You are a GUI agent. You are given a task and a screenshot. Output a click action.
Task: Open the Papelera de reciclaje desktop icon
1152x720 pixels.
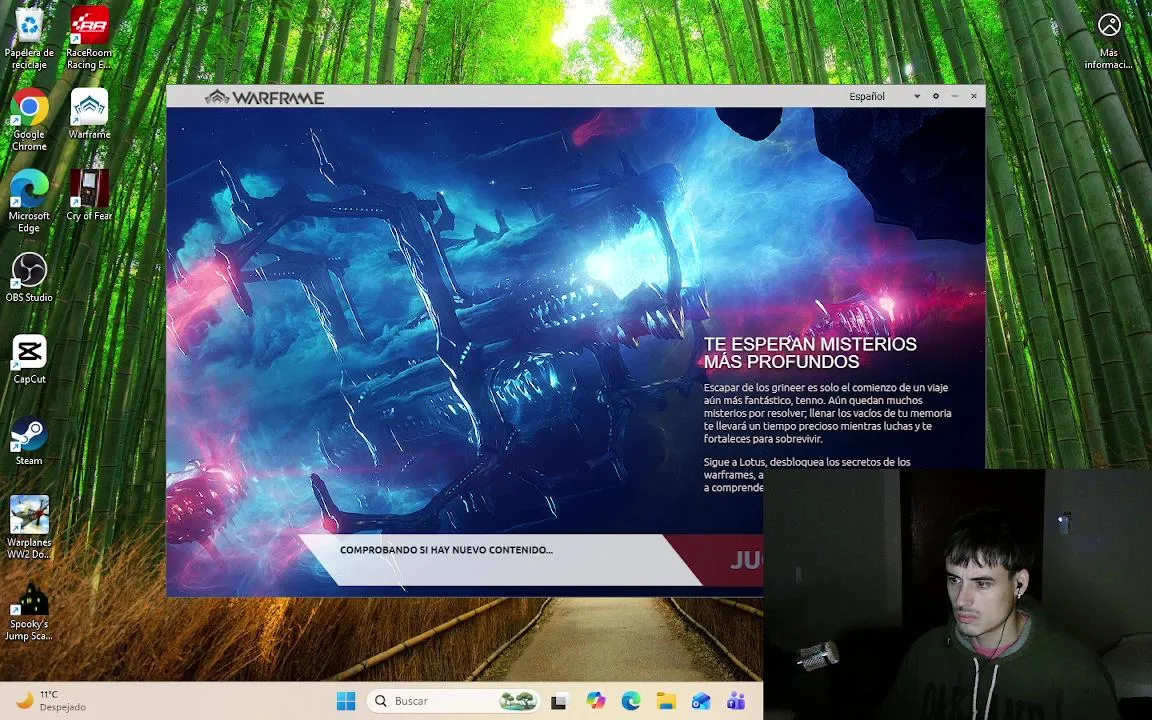pos(29,38)
